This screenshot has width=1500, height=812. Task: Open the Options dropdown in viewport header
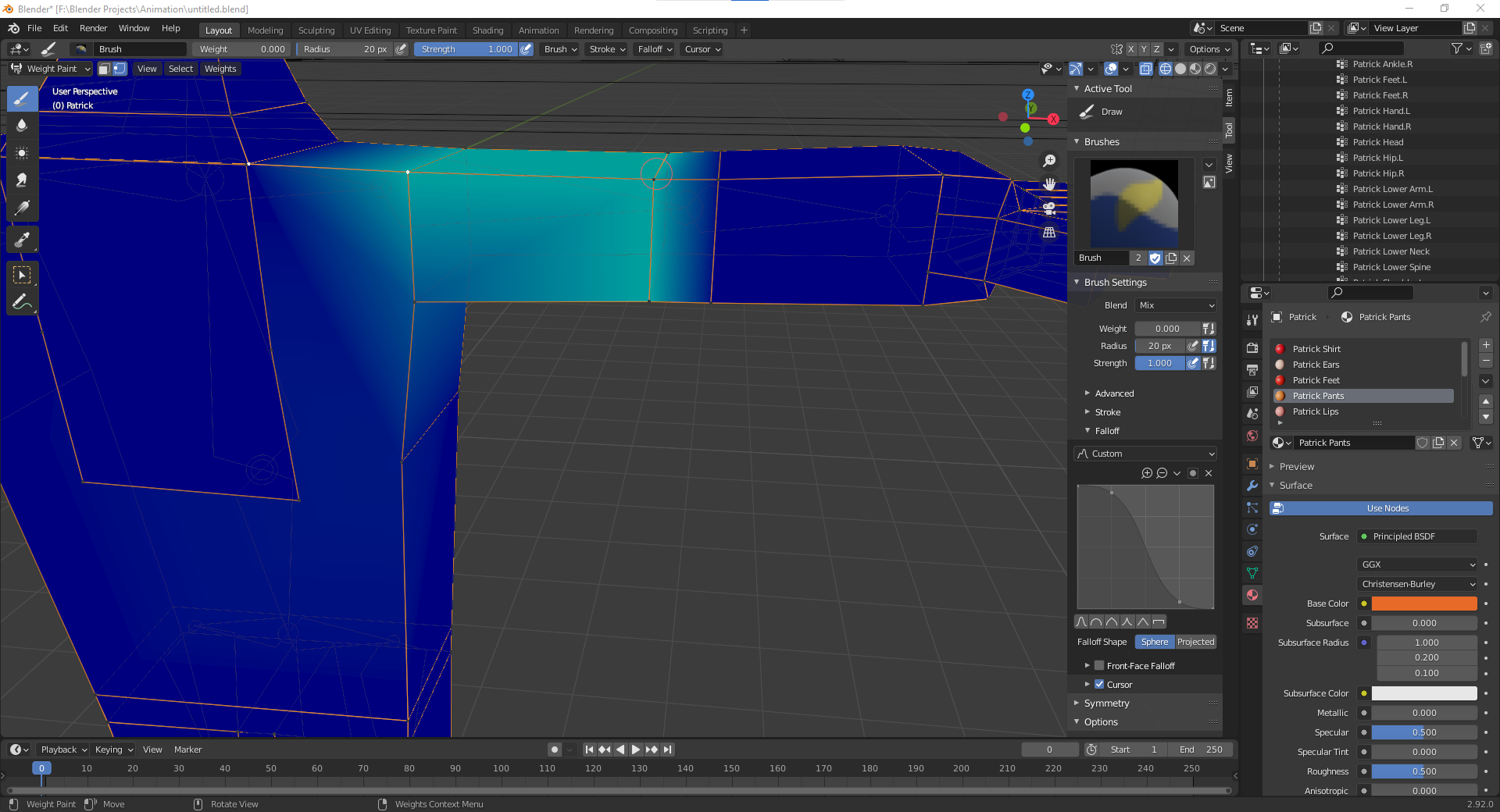coord(1209,49)
